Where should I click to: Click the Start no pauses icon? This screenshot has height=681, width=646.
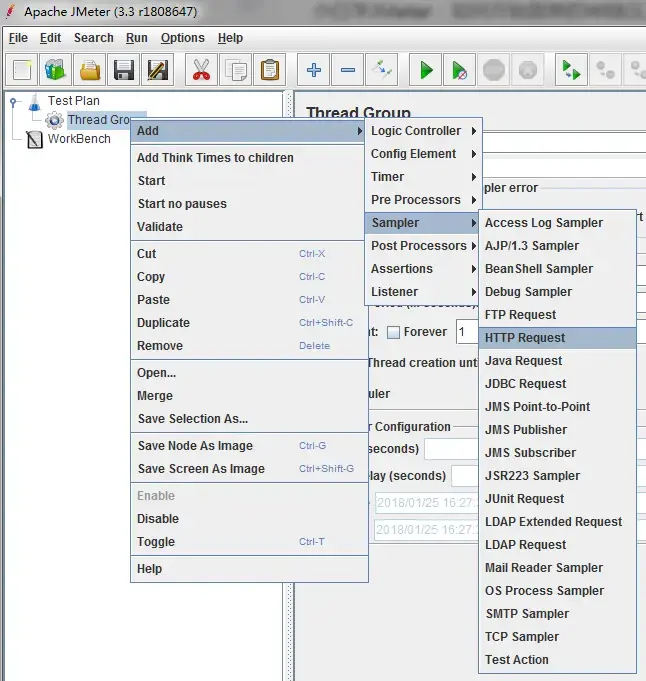tap(460, 70)
